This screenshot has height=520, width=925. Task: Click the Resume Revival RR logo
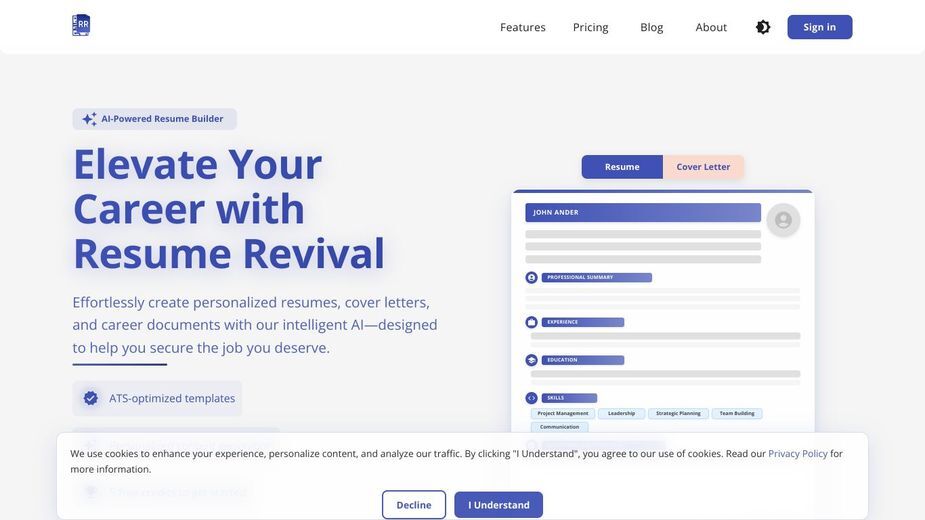(x=81, y=25)
